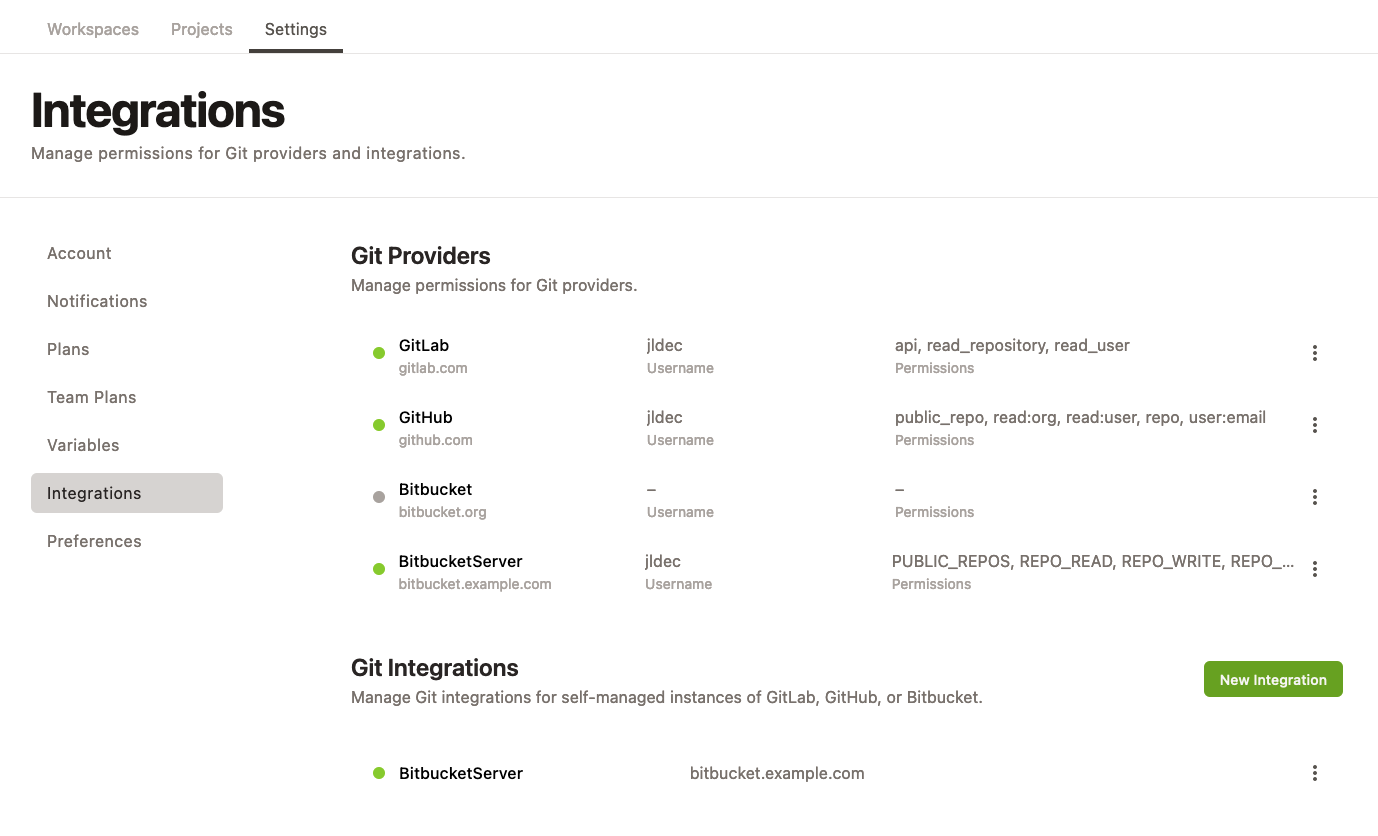Image resolution: width=1378 pixels, height=836 pixels.
Task: Open the GitLab provider options menu
Action: (1314, 352)
